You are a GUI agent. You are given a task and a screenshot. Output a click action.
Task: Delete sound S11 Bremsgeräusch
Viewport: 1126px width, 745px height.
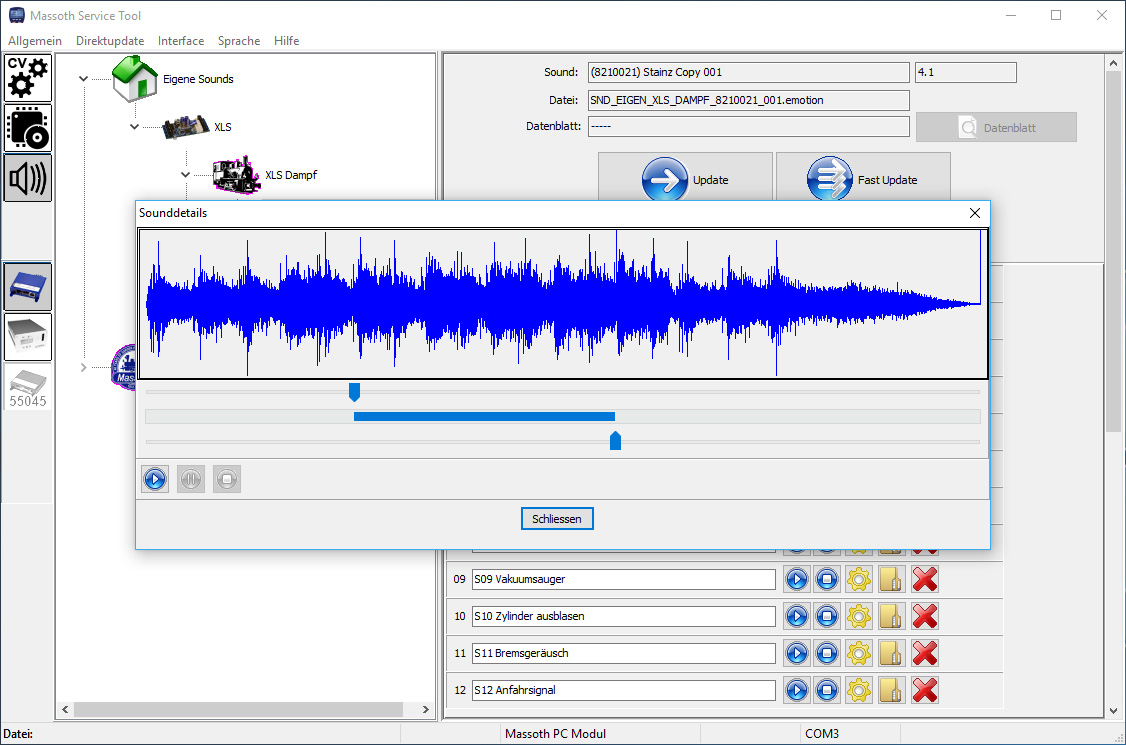(925, 653)
